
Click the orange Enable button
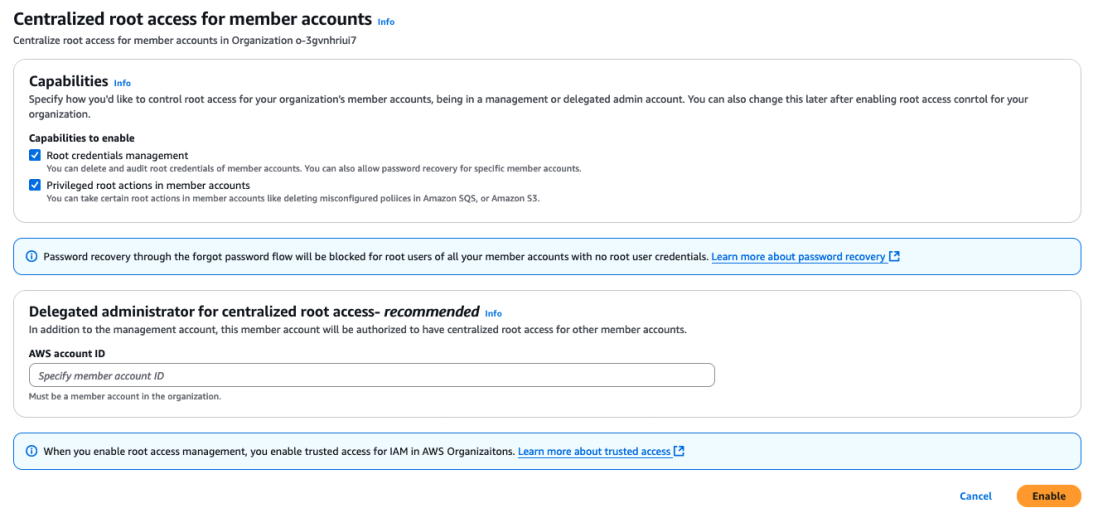1048,496
